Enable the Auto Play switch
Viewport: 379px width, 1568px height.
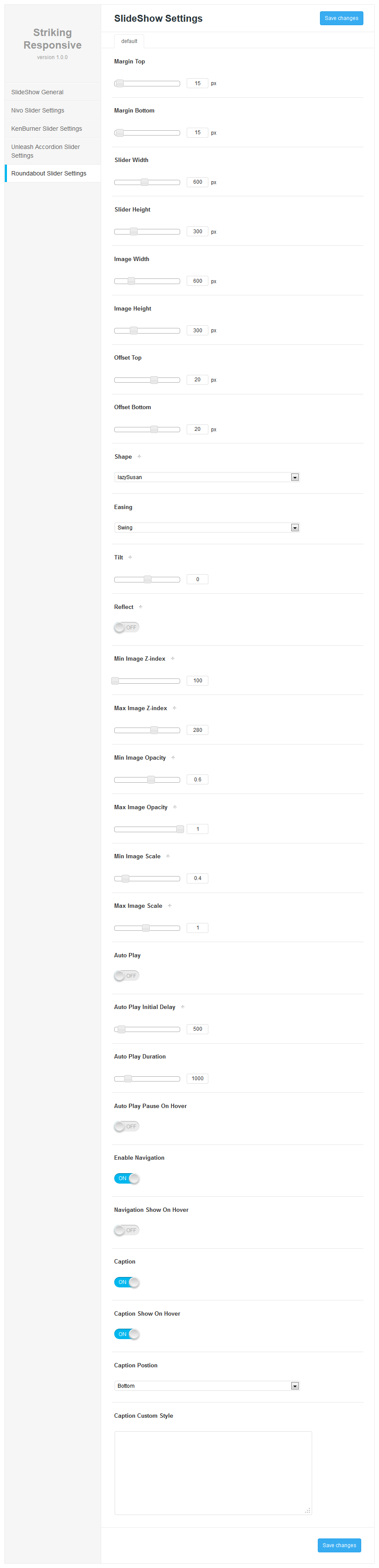(x=126, y=976)
